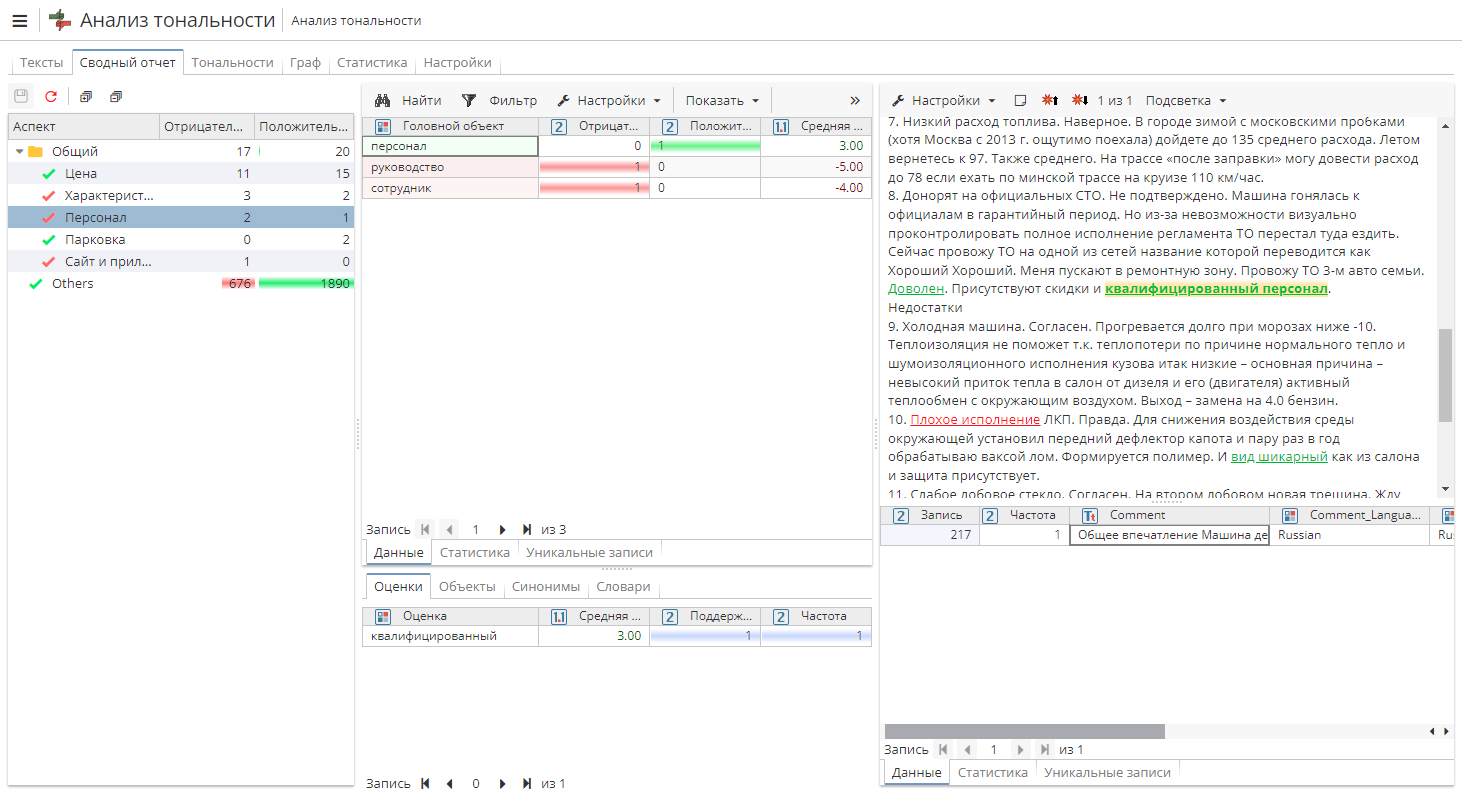Click highlighted phrase квалифицированный персонал
This screenshot has width=1462, height=793.
(x=1216, y=289)
